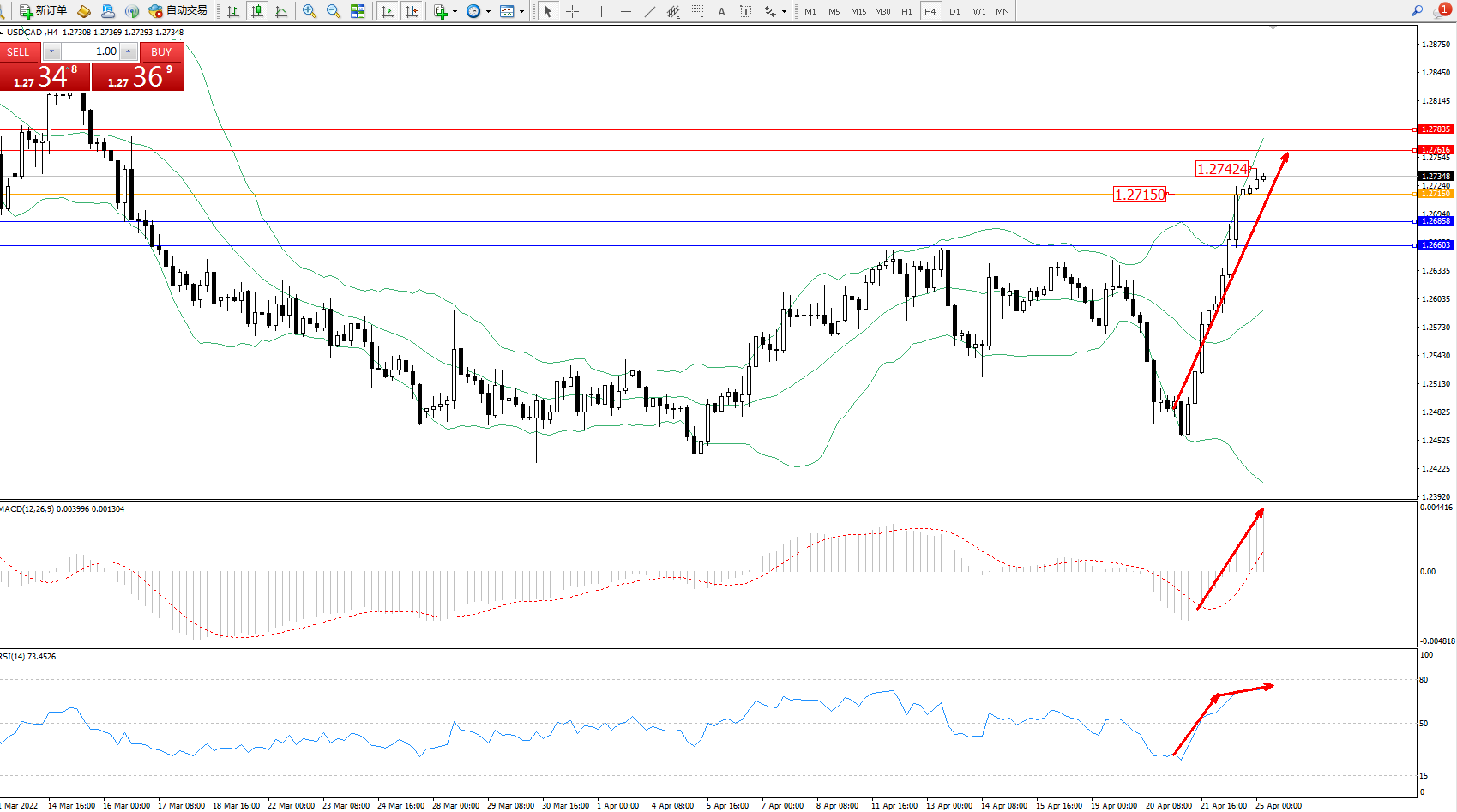Switch to the D1 timeframe
The height and width of the screenshot is (812, 1457).
click(954, 11)
